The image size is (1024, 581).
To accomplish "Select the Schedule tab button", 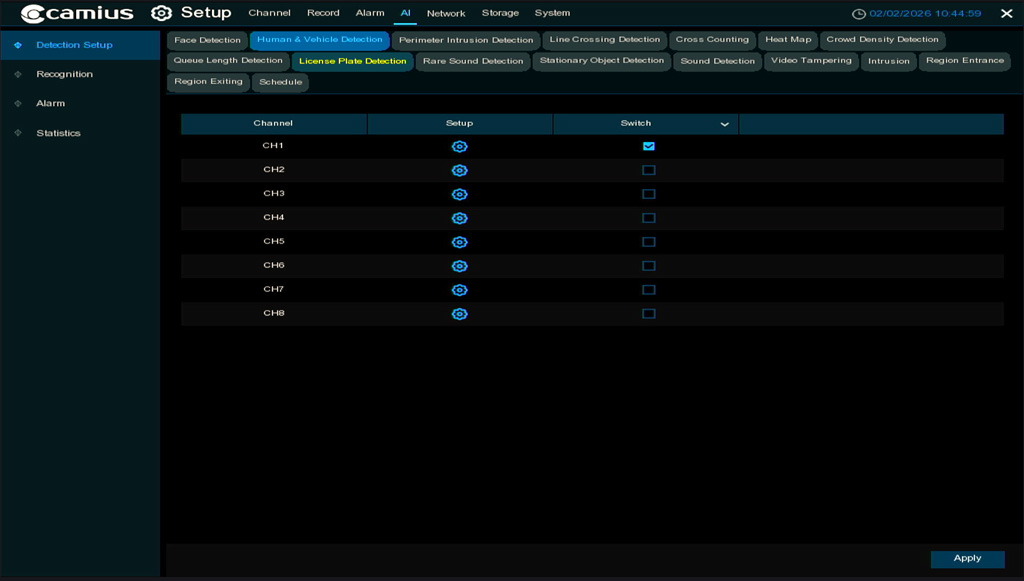I will 280,82.
